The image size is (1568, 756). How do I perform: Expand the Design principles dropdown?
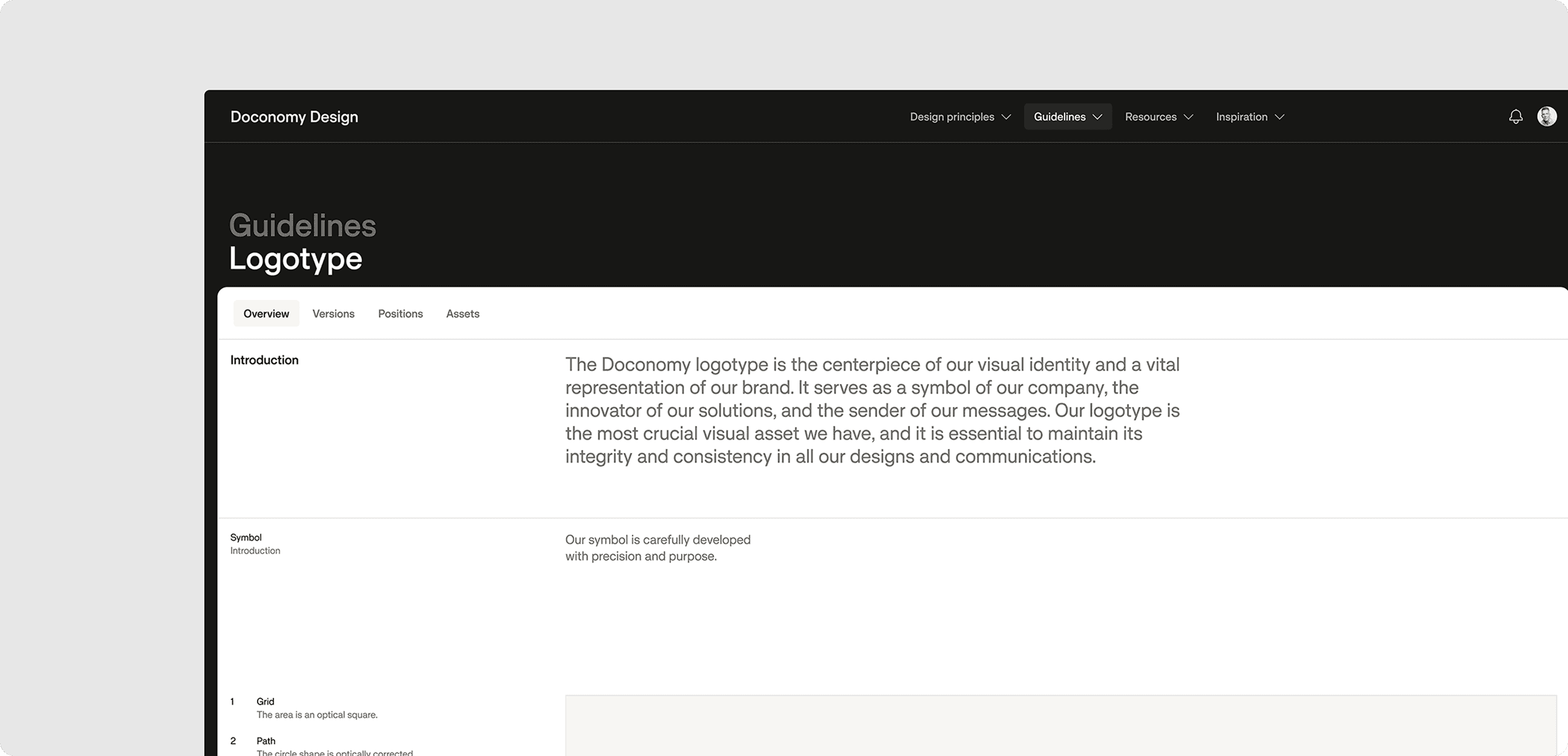coord(952,117)
